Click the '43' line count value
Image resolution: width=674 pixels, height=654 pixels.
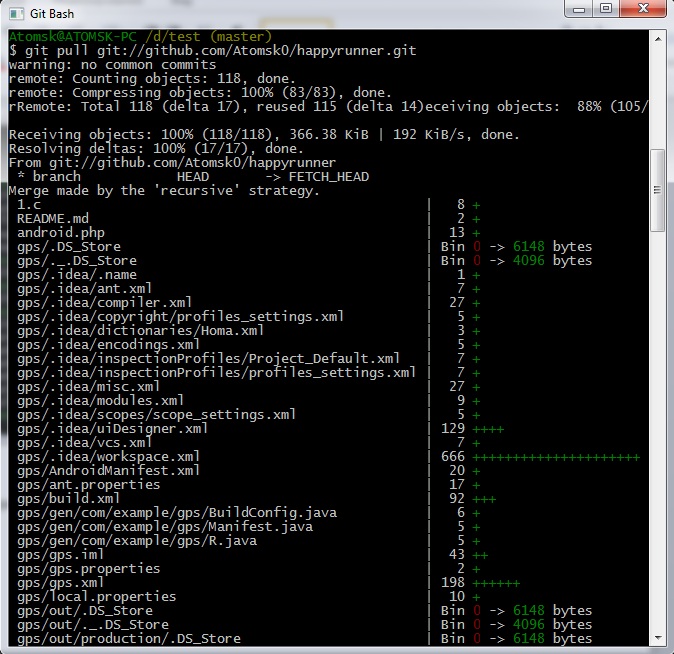click(x=457, y=555)
